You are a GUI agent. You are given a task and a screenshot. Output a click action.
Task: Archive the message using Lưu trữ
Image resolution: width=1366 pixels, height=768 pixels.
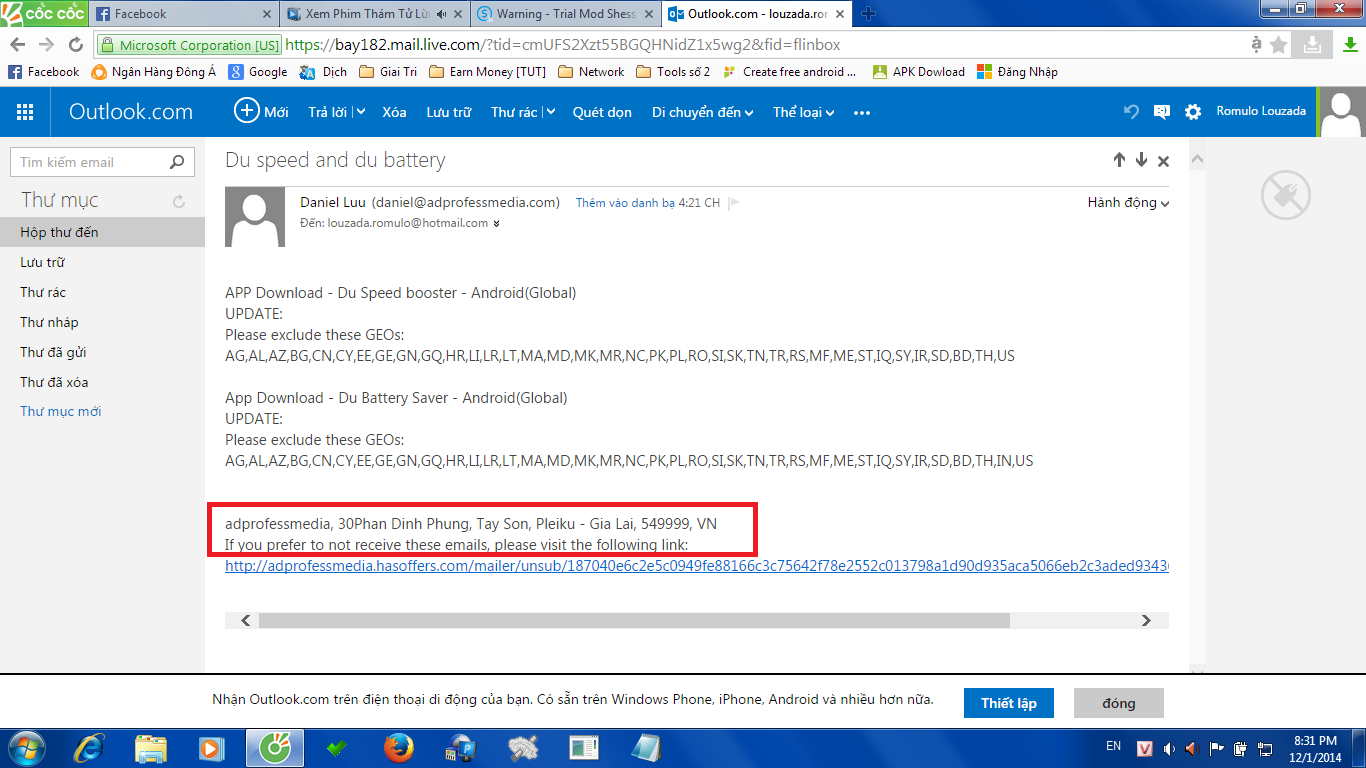448,112
